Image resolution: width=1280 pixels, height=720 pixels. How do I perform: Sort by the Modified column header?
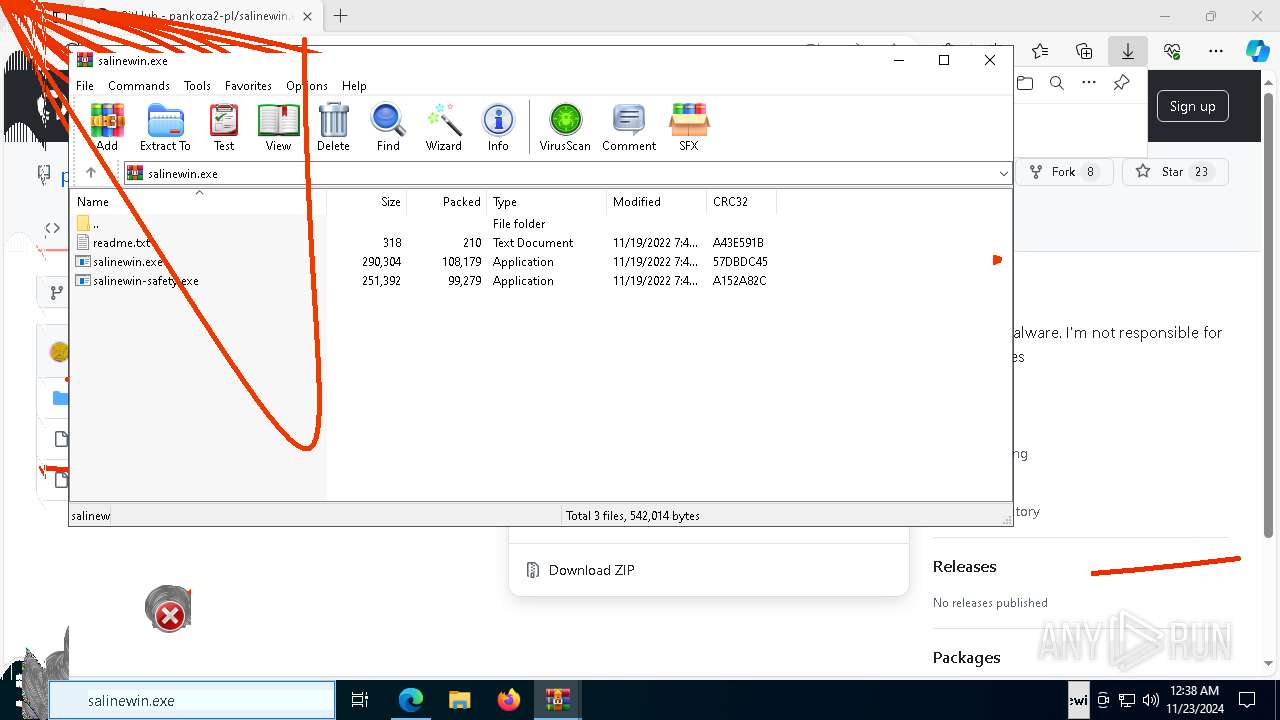(x=656, y=202)
